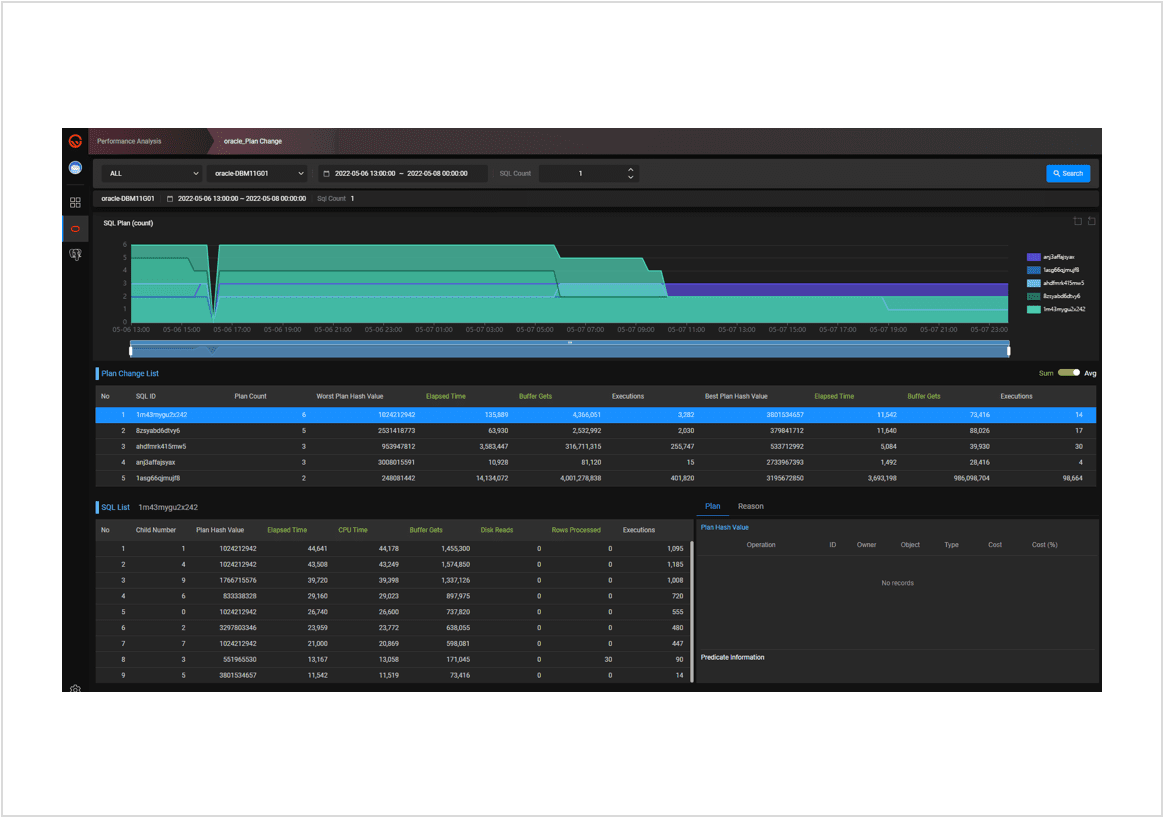Open the blue cloud icon in sidebar
This screenshot has height=818, width=1164.
click(x=75, y=167)
